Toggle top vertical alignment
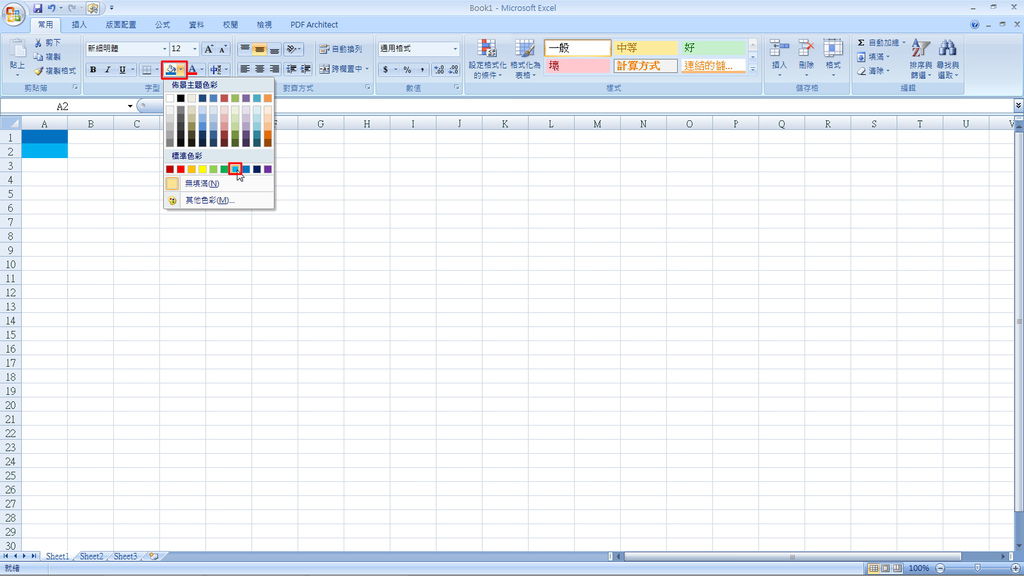Image resolution: width=1024 pixels, height=576 pixels. tap(244, 49)
